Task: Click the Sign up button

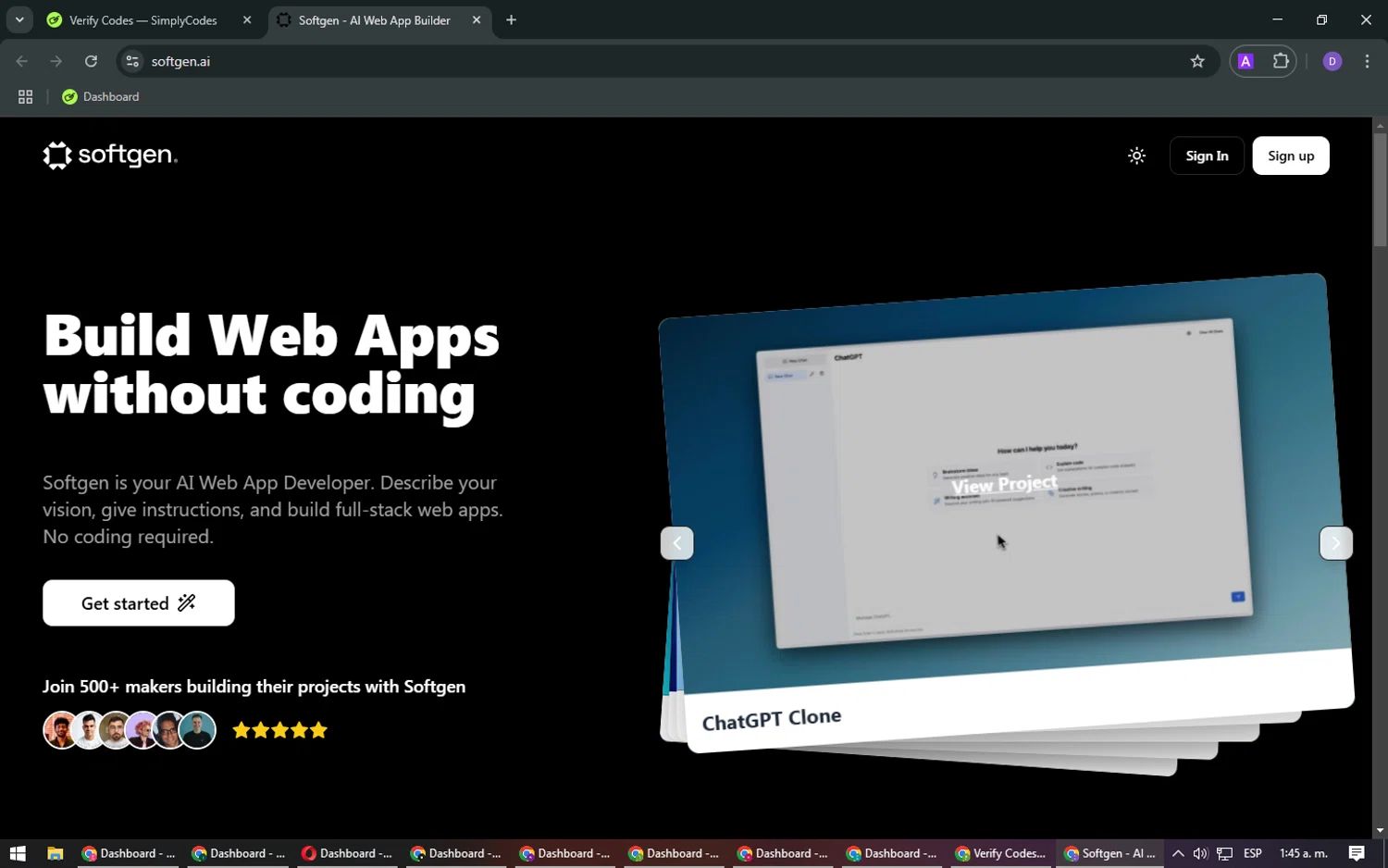Action: [1291, 155]
